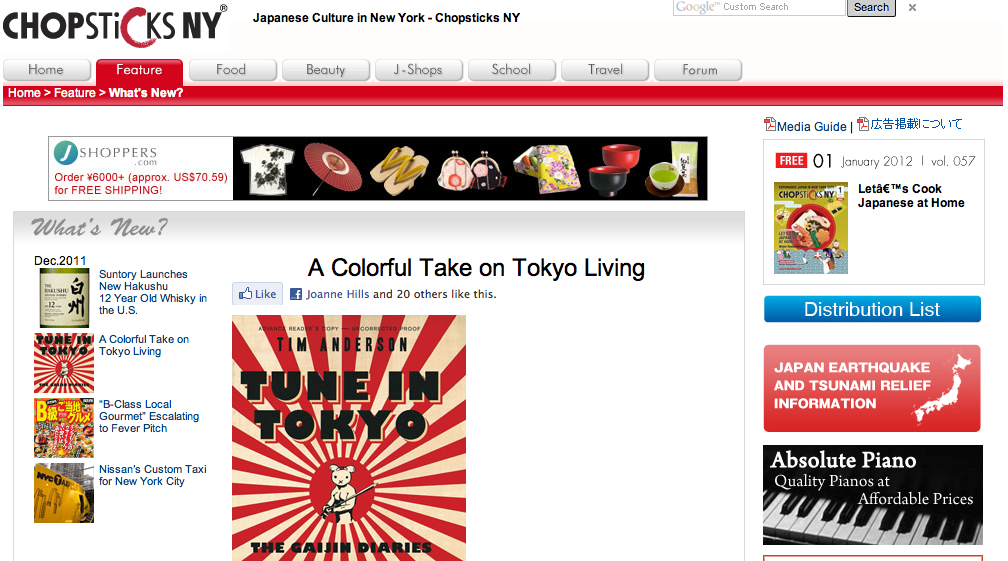Focus the Google Custom Search field
This screenshot has height=561, width=1008.
pyautogui.click(x=759, y=7)
